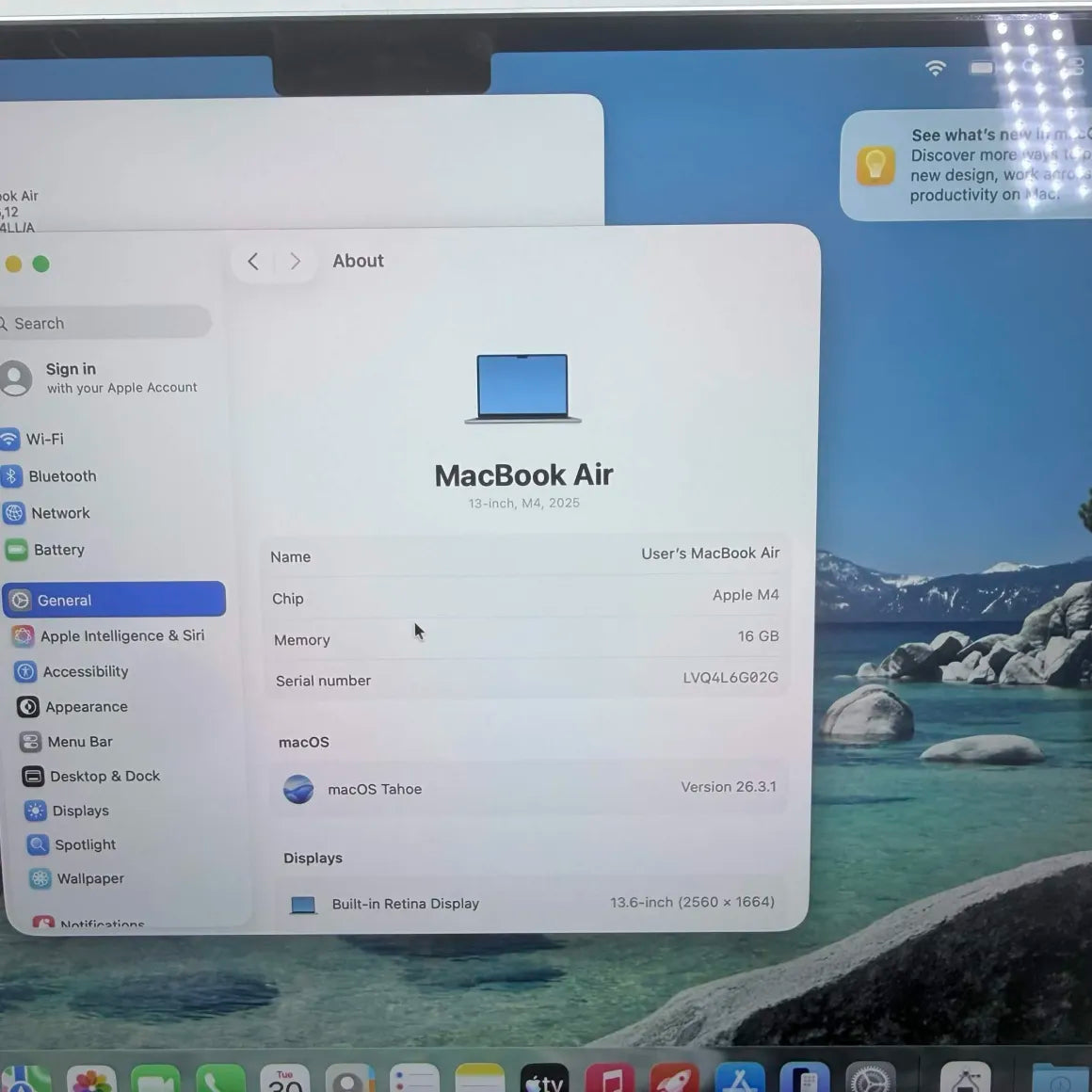Image resolution: width=1092 pixels, height=1092 pixels.
Task: Click the Apple M4 chip value
Action: pyautogui.click(x=746, y=595)
